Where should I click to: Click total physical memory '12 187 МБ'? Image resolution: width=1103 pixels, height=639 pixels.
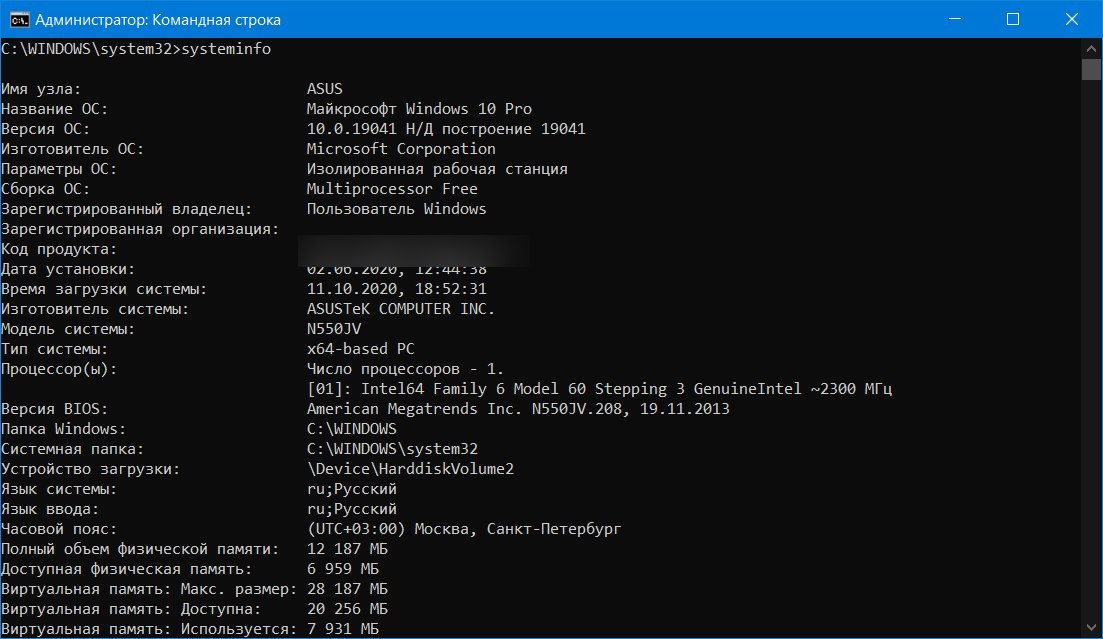(x=347, y=549)
